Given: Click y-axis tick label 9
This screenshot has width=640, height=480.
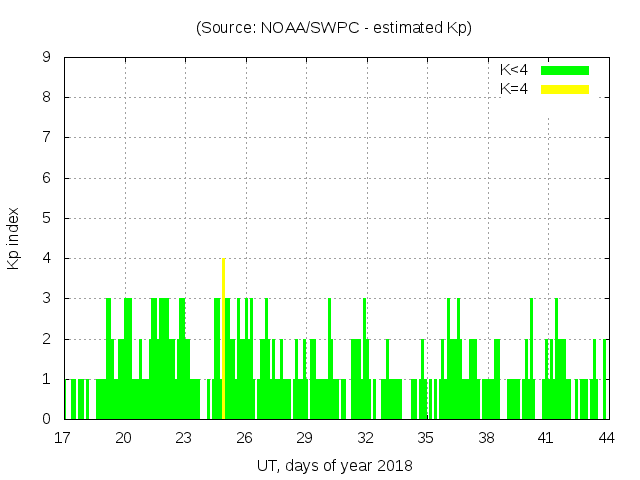Looking at the screenshot, I should point(46,58).
